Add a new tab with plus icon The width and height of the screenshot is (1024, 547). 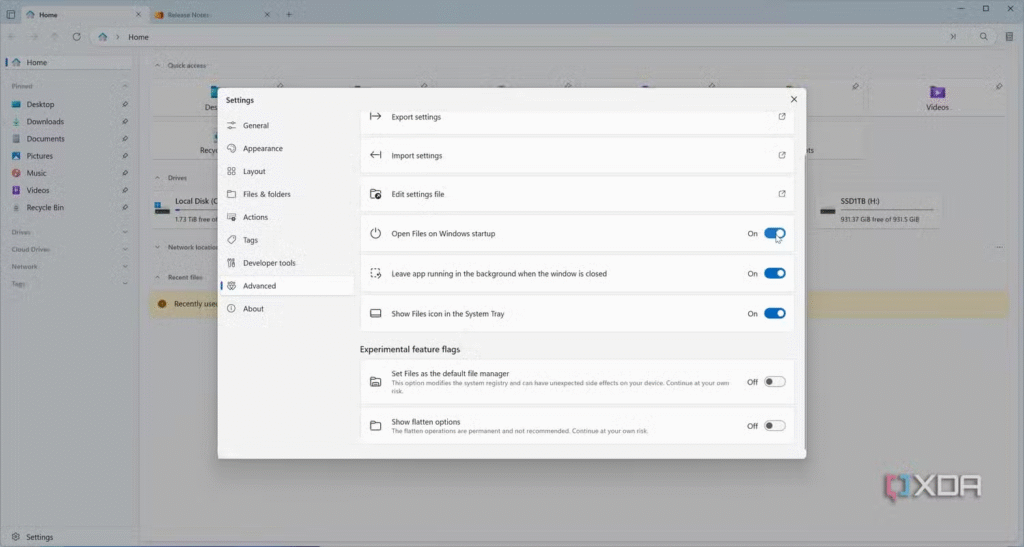(x=289, y=15)
